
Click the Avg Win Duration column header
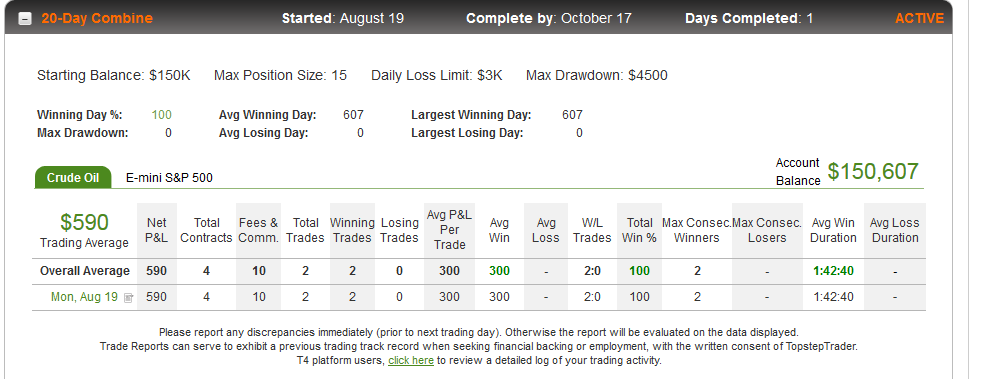coord(833,230)
